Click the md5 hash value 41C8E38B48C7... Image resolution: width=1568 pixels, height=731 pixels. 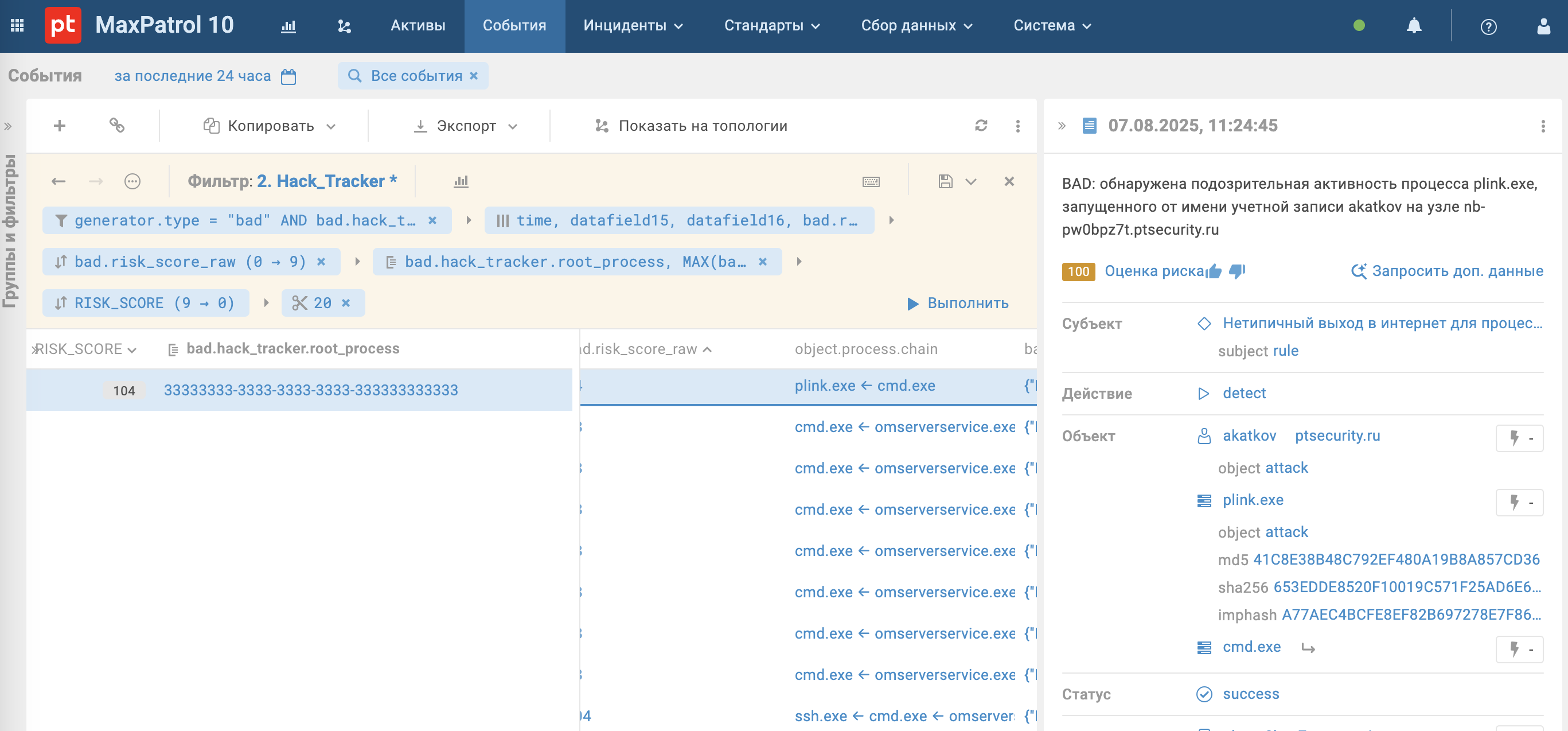[1397, 560]
